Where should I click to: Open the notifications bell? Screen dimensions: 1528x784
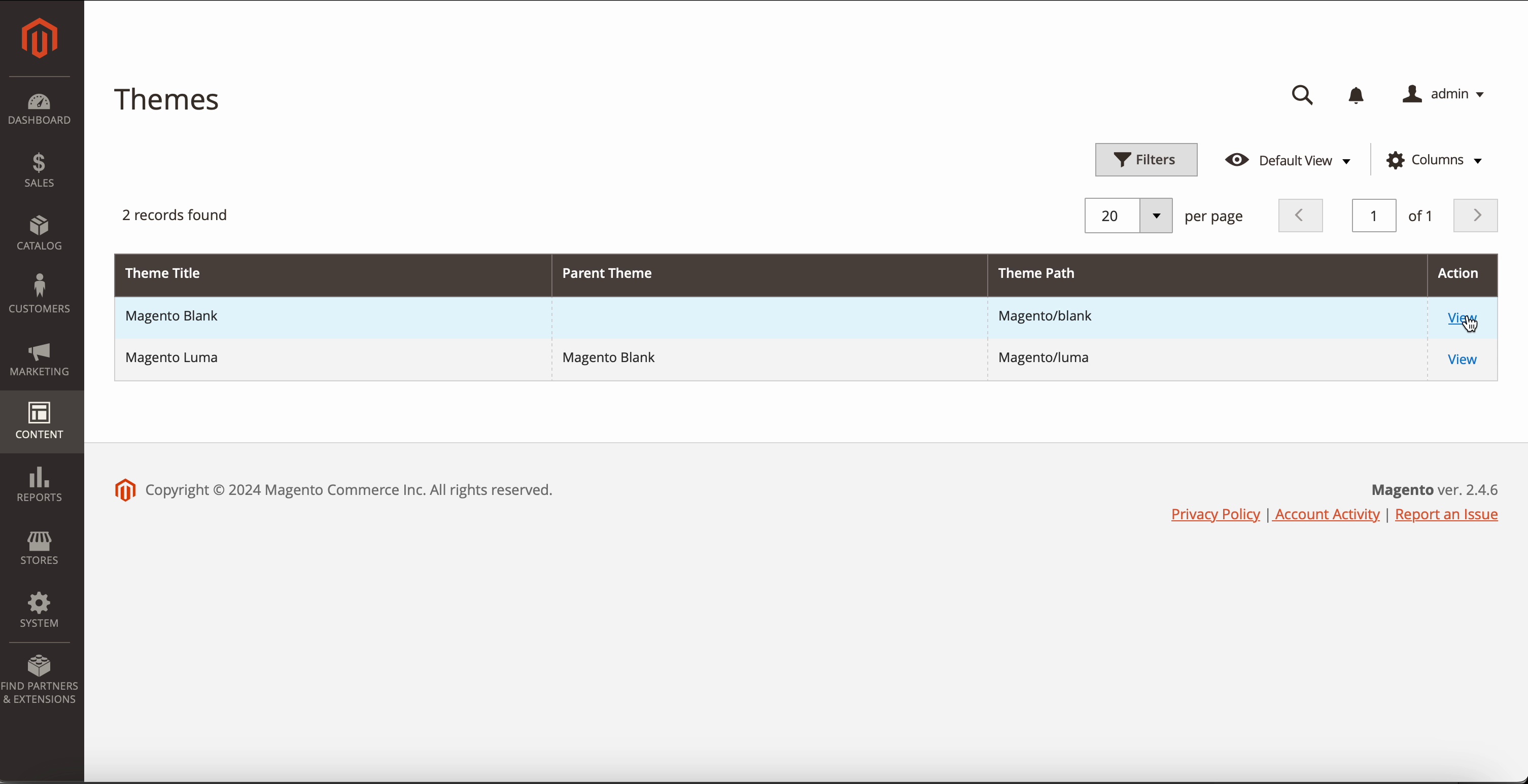pyautogui.click(x=1356, y=95)
